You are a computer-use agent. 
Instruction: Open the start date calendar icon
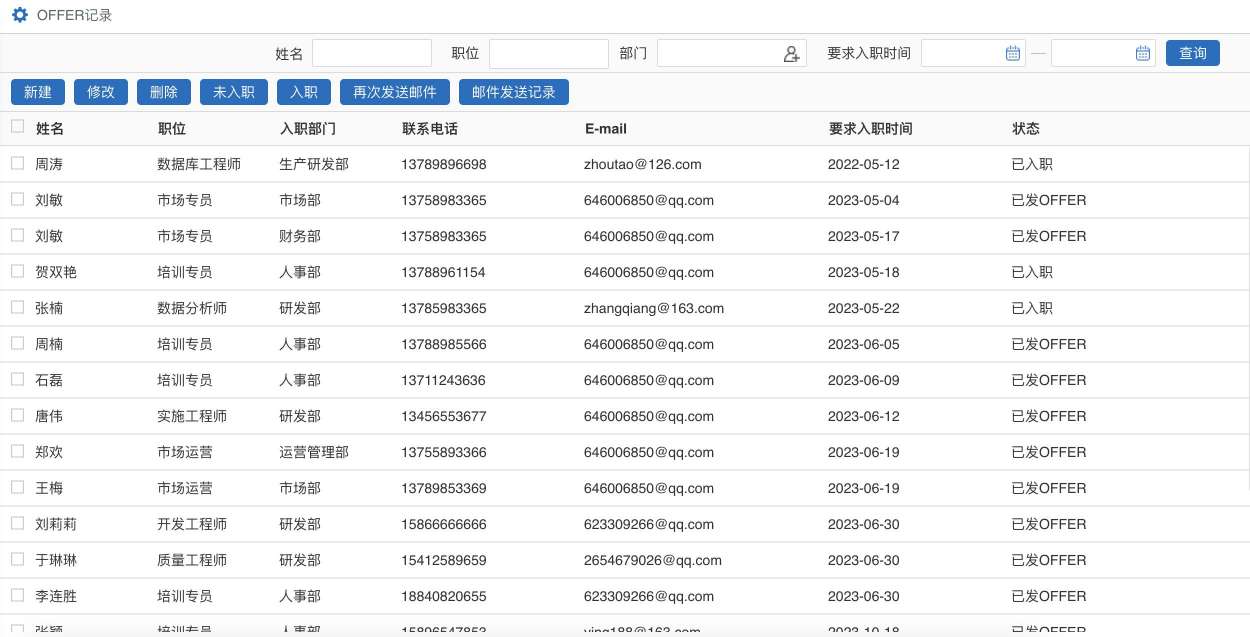pyautogui.click(x=1012, y=54)
